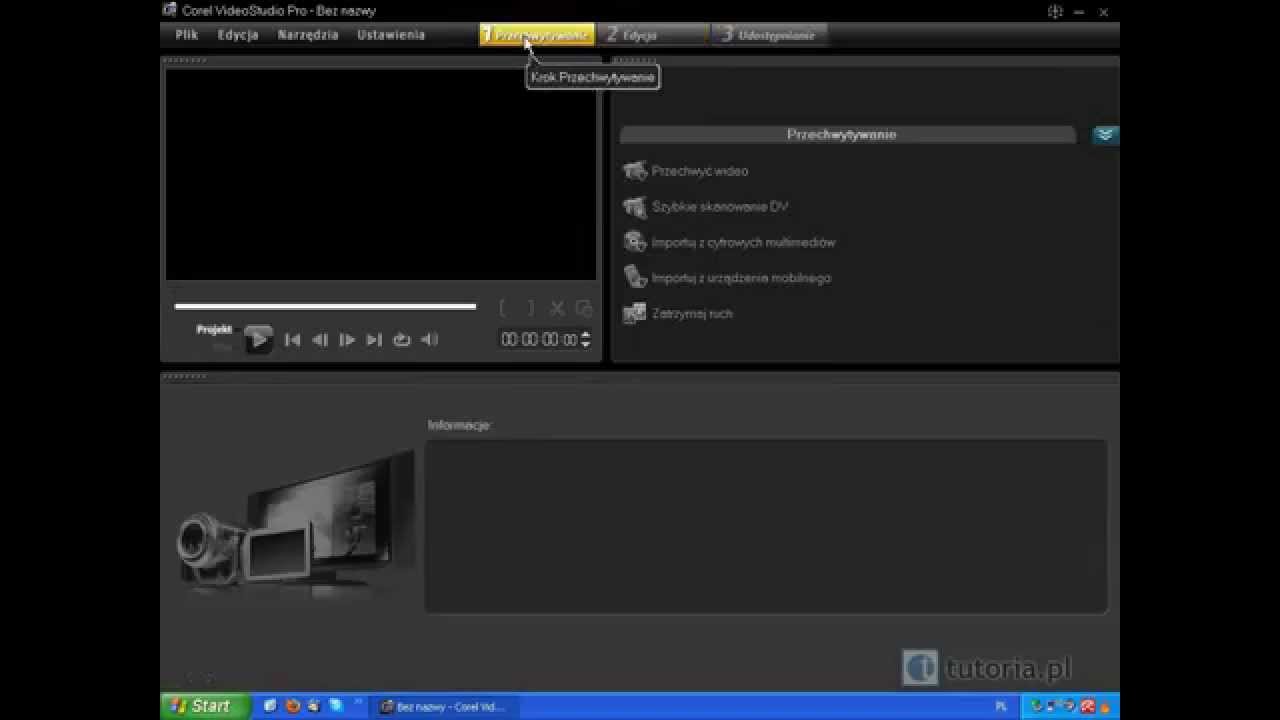The image size is (1280, 720).
Task: Click the black video preview window
Action: [x=381, y=175]
